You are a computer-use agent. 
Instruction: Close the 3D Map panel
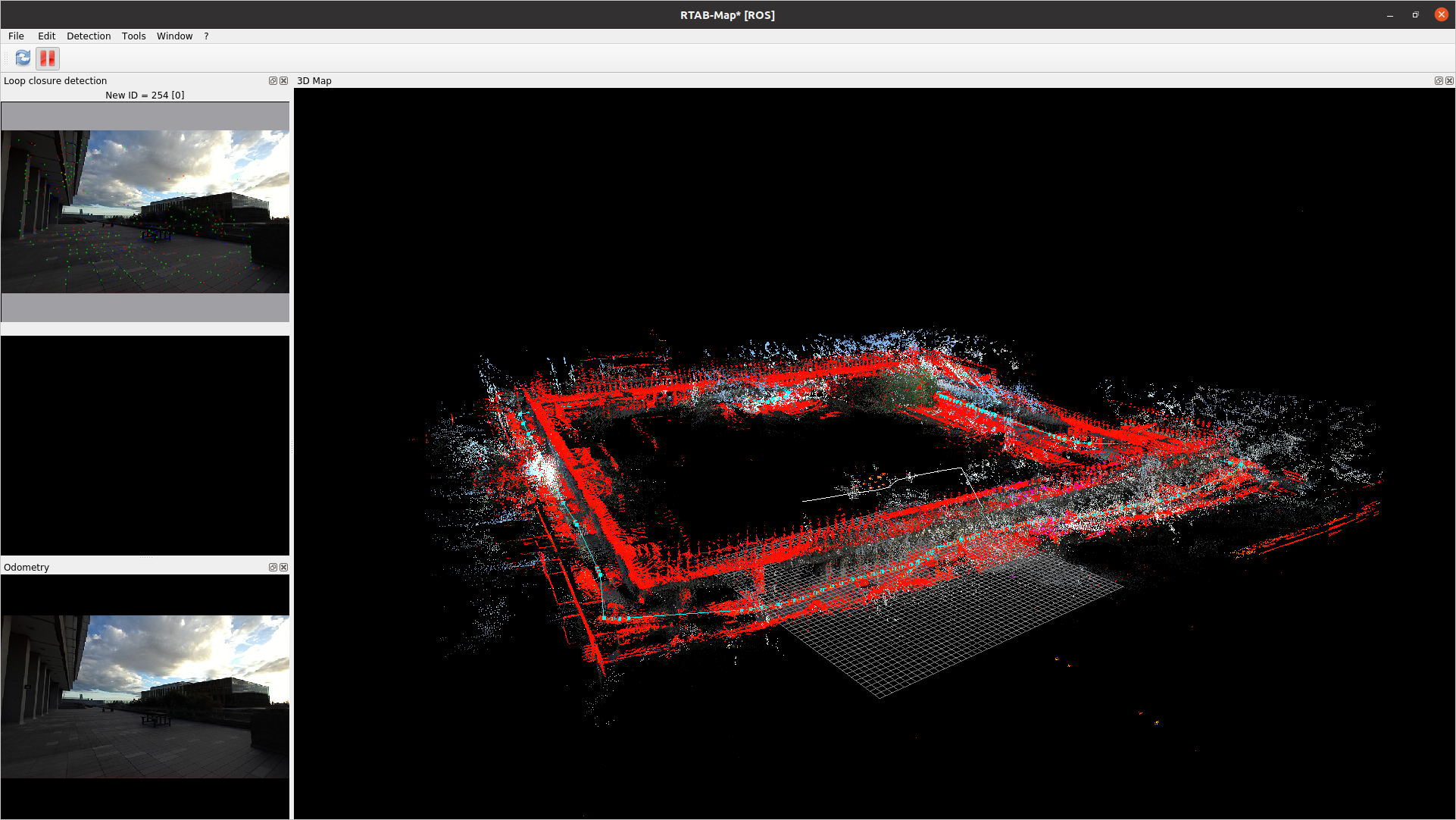pyautogui.click(x=1449, y=81)
